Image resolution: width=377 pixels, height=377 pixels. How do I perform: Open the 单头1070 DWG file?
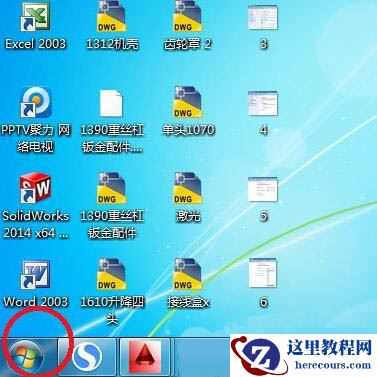click(x=187, y=102)
